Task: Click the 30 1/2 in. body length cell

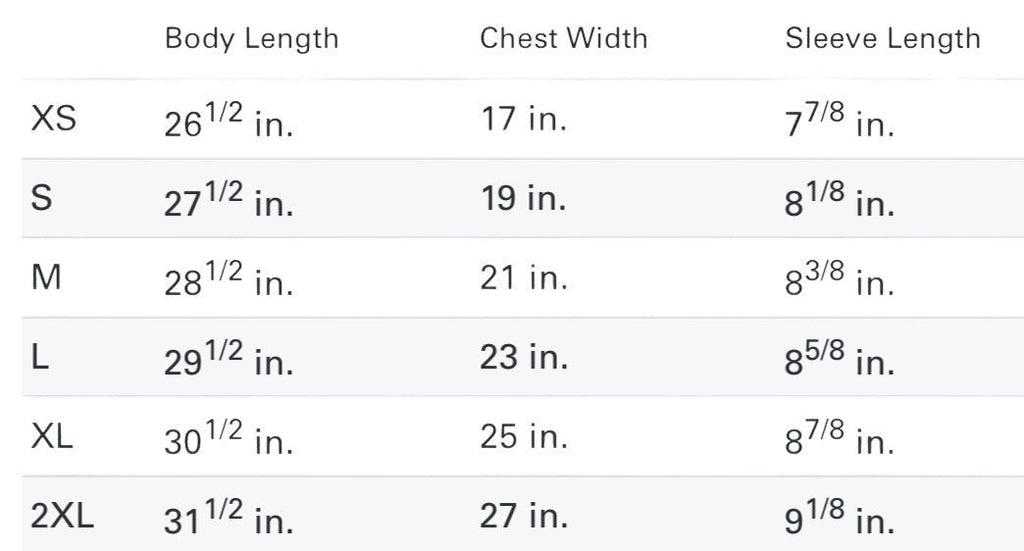Action: pyautogui.click(x=229, y=441)
